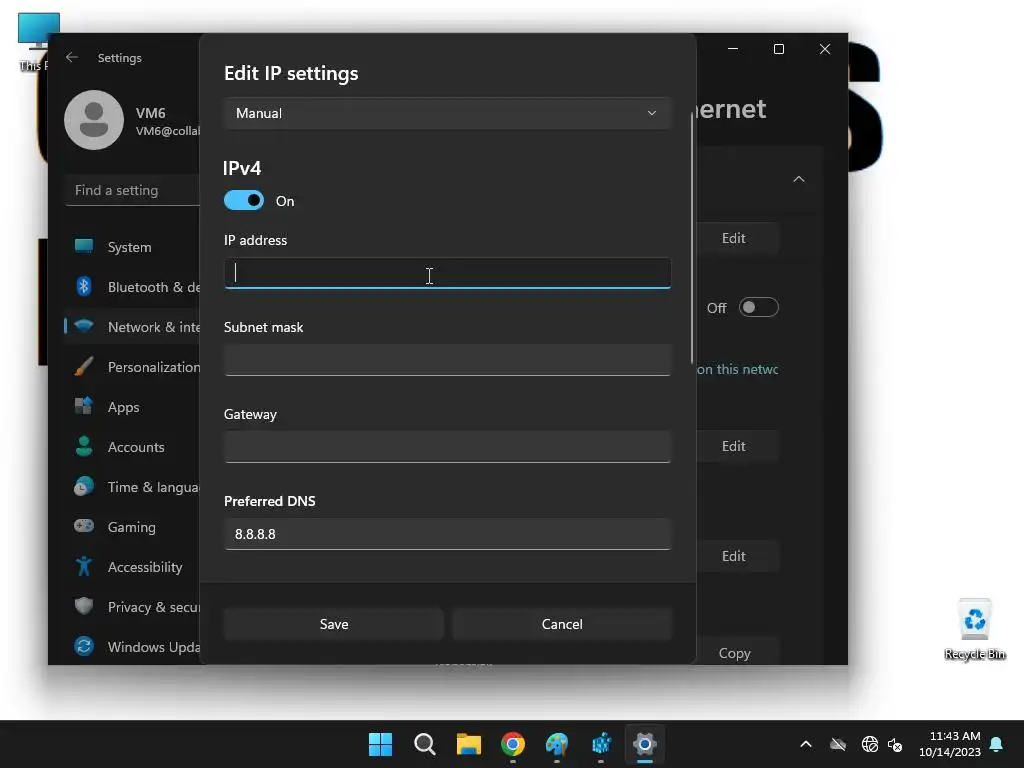Open the Gaming controller icon

pyautogui.click(x=84, y=526)
